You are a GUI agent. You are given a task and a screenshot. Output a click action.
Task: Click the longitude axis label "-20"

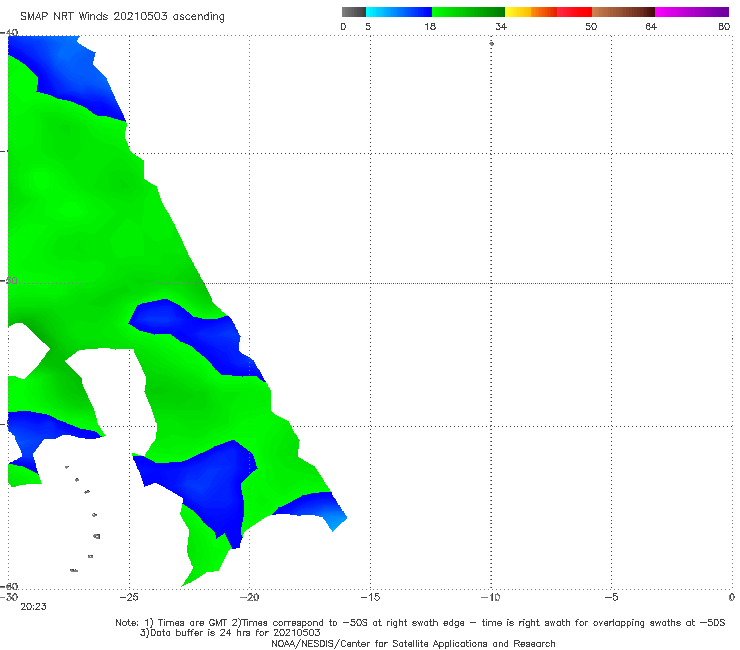pos(249,597)
